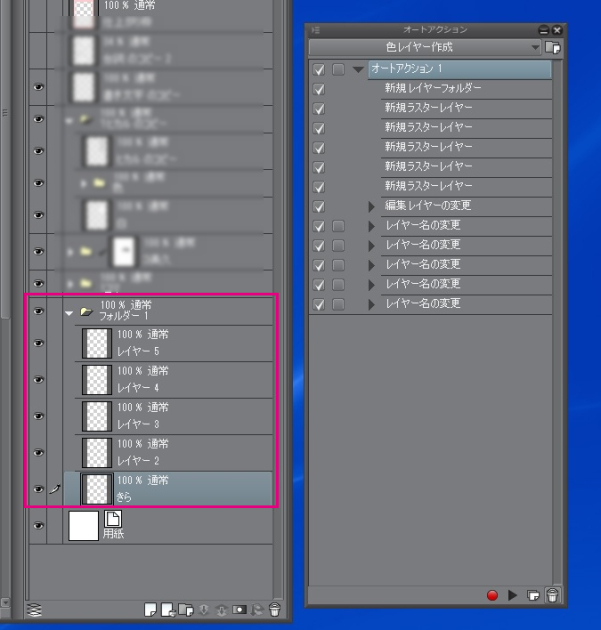The width and height of the screenshot is (601, 630).
Task: Click the レイヤー 3 thumbnail
Action: click(x=97, y=416)
